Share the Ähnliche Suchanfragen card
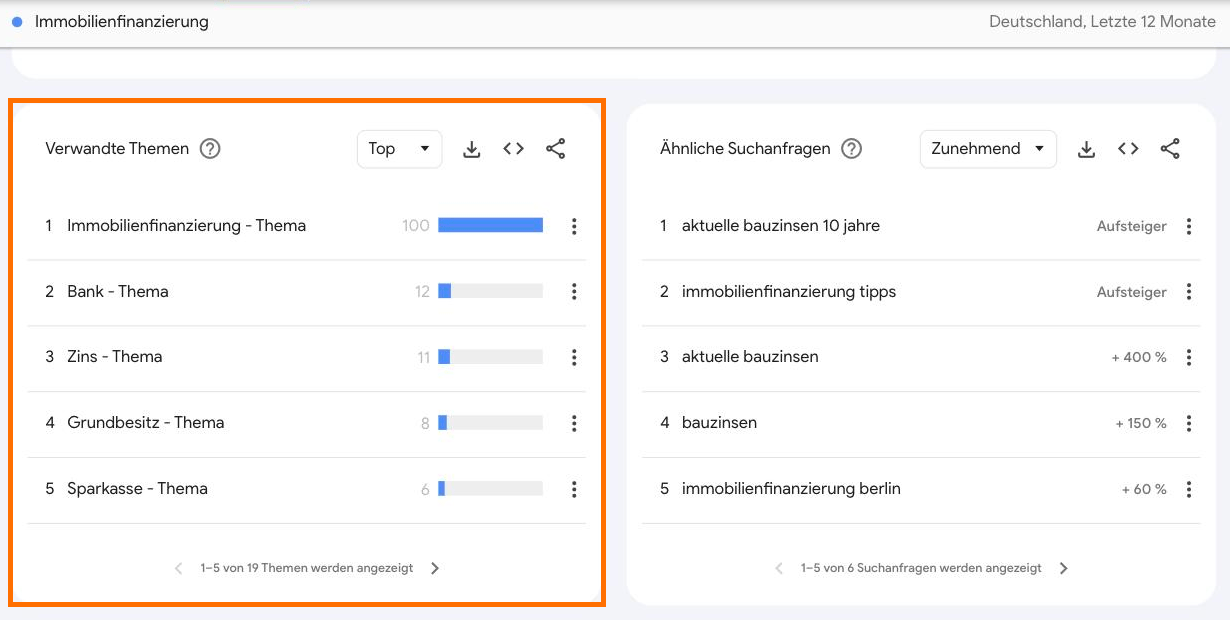This screenshot has height=620, width=1230. [1171, 149]
